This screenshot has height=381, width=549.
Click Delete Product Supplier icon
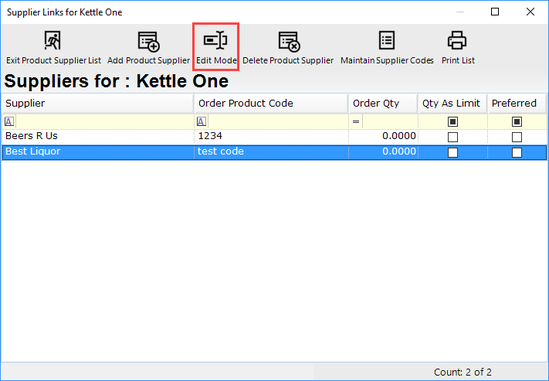coord(289,41)
